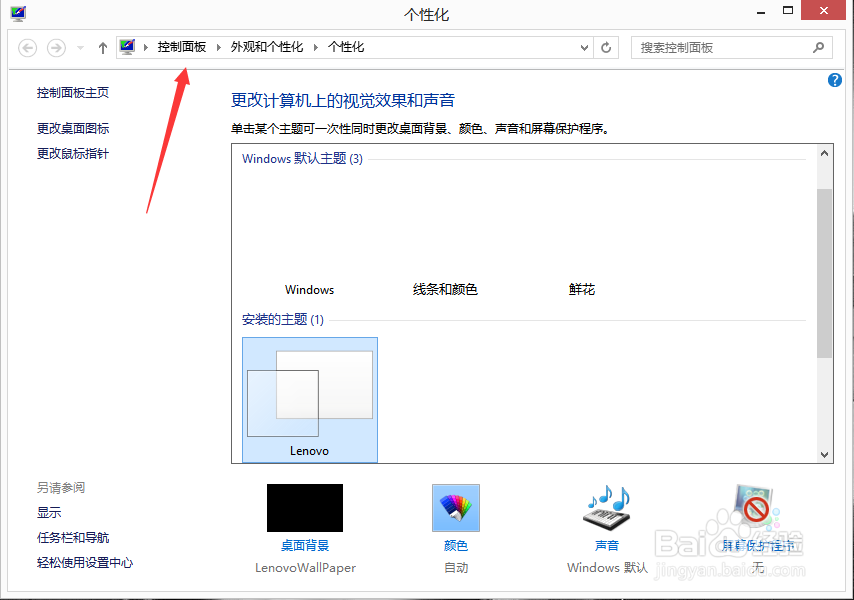Open the 颜色 (Color) settings icon

click(455, 507)
